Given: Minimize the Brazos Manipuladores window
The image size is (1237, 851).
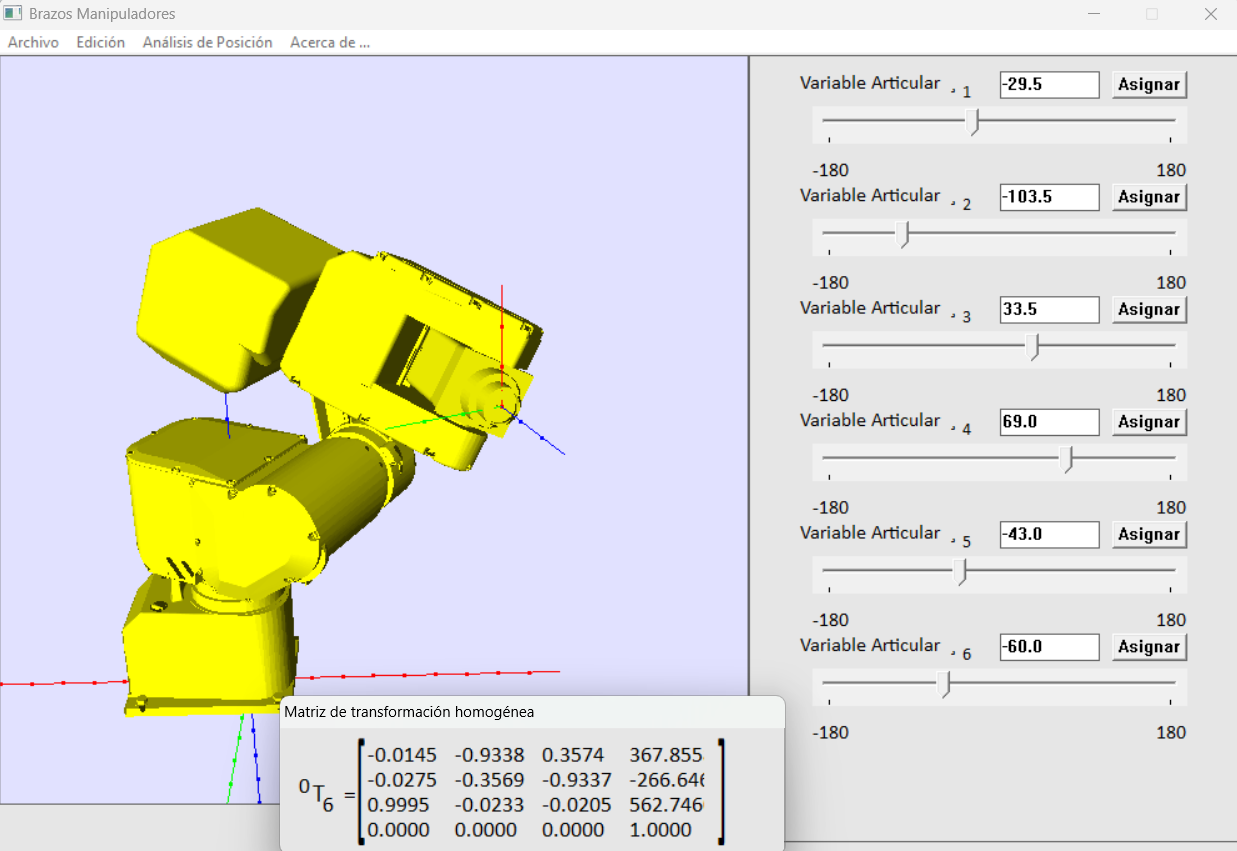Looking at the screenshot, I should tap(1095, 14).
